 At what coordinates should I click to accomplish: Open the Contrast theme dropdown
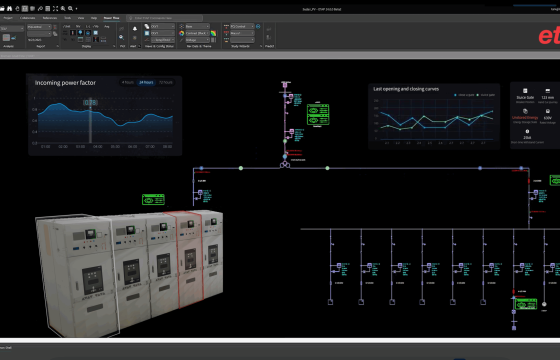pyautogui.click(x=198, y=33)
